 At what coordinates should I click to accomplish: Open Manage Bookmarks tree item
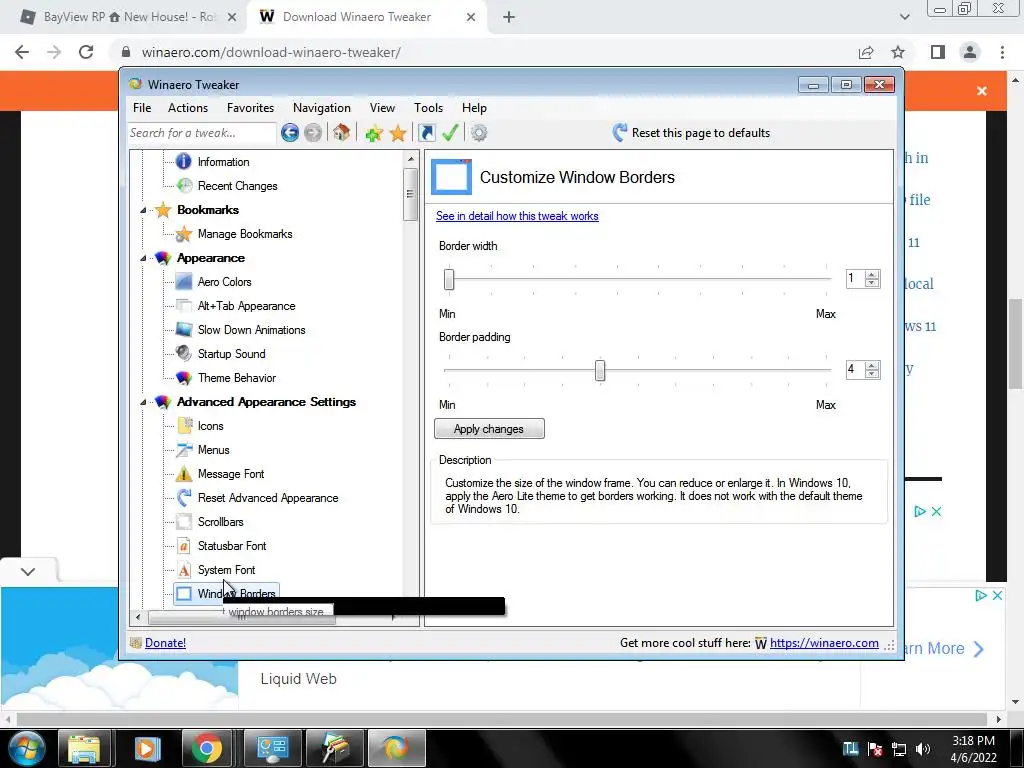point(245,234)
